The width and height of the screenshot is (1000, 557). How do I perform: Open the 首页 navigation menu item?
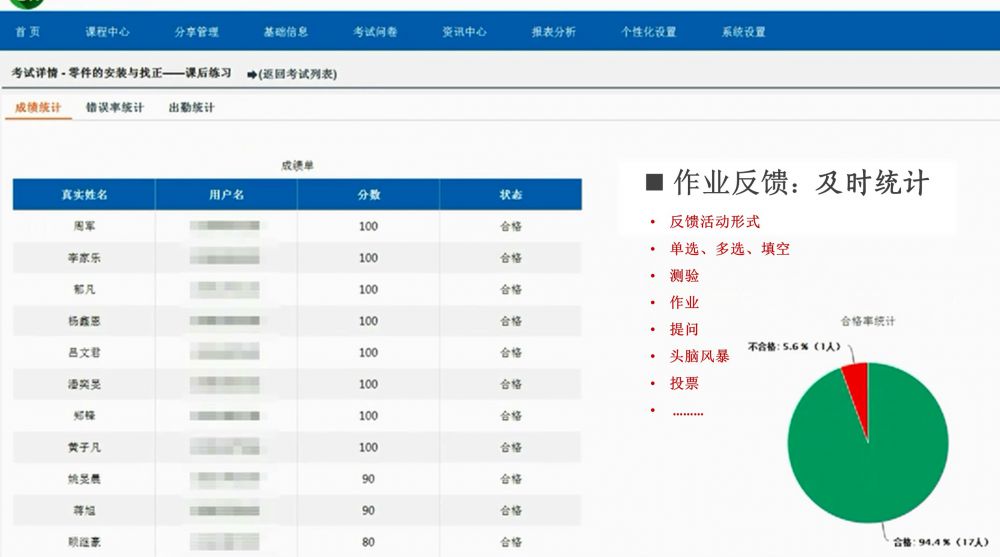point(28,32)
